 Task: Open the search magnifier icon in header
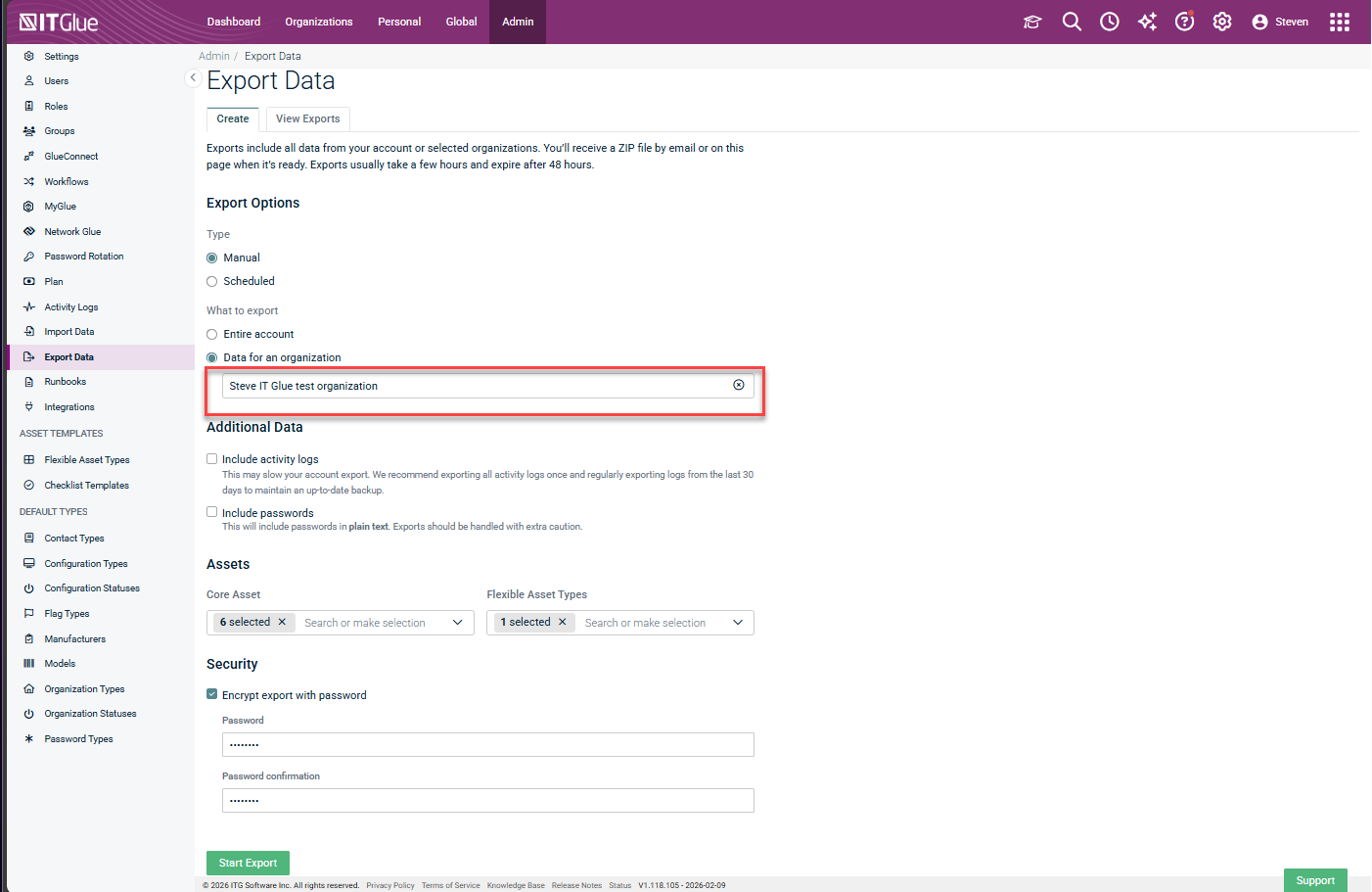pos(1072,22)
